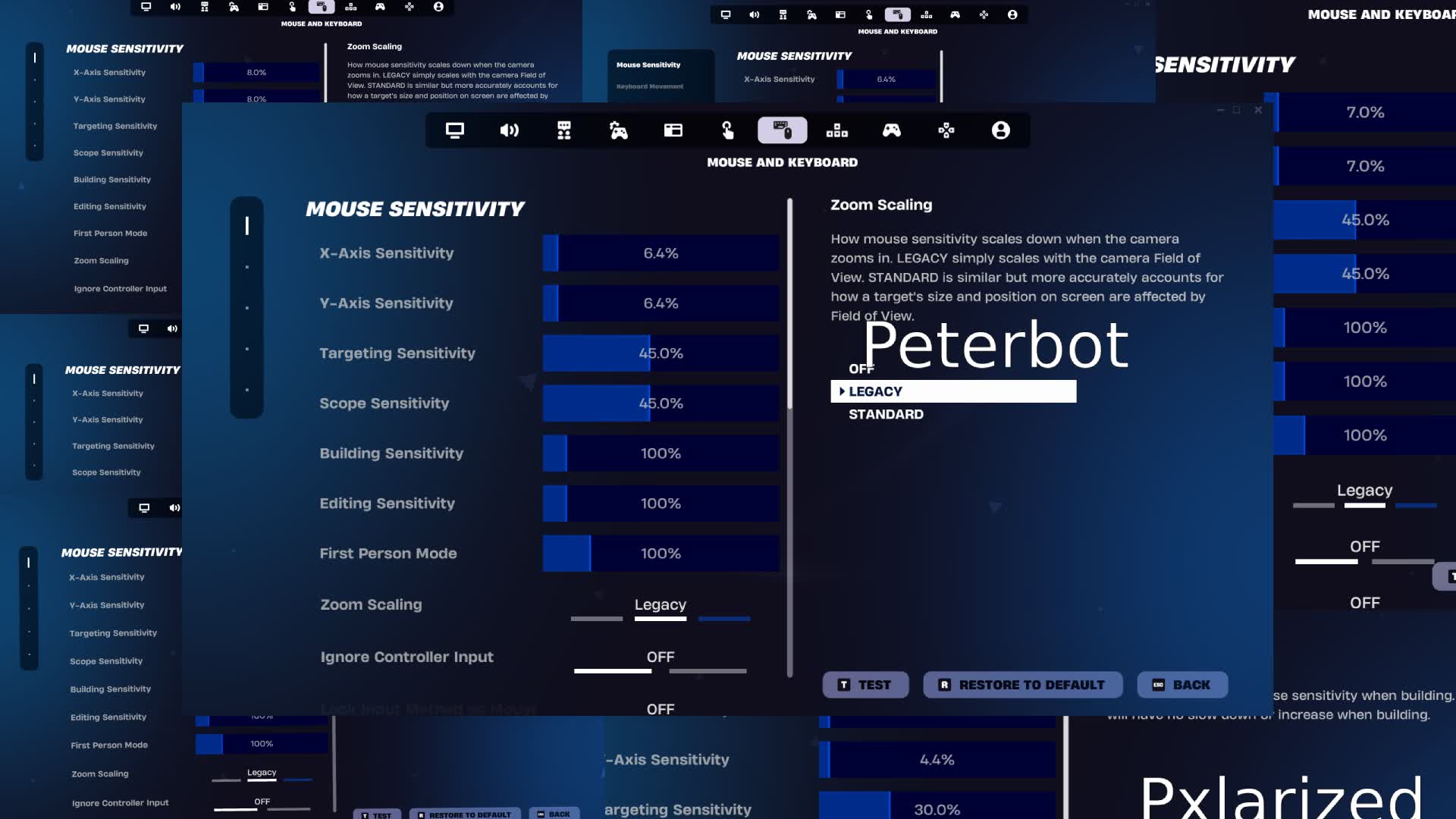This screenshot has height=819, width=1456.
Task: Open Keyboard Controls arrow-keys icon
Action: click(x=837, y=130)
